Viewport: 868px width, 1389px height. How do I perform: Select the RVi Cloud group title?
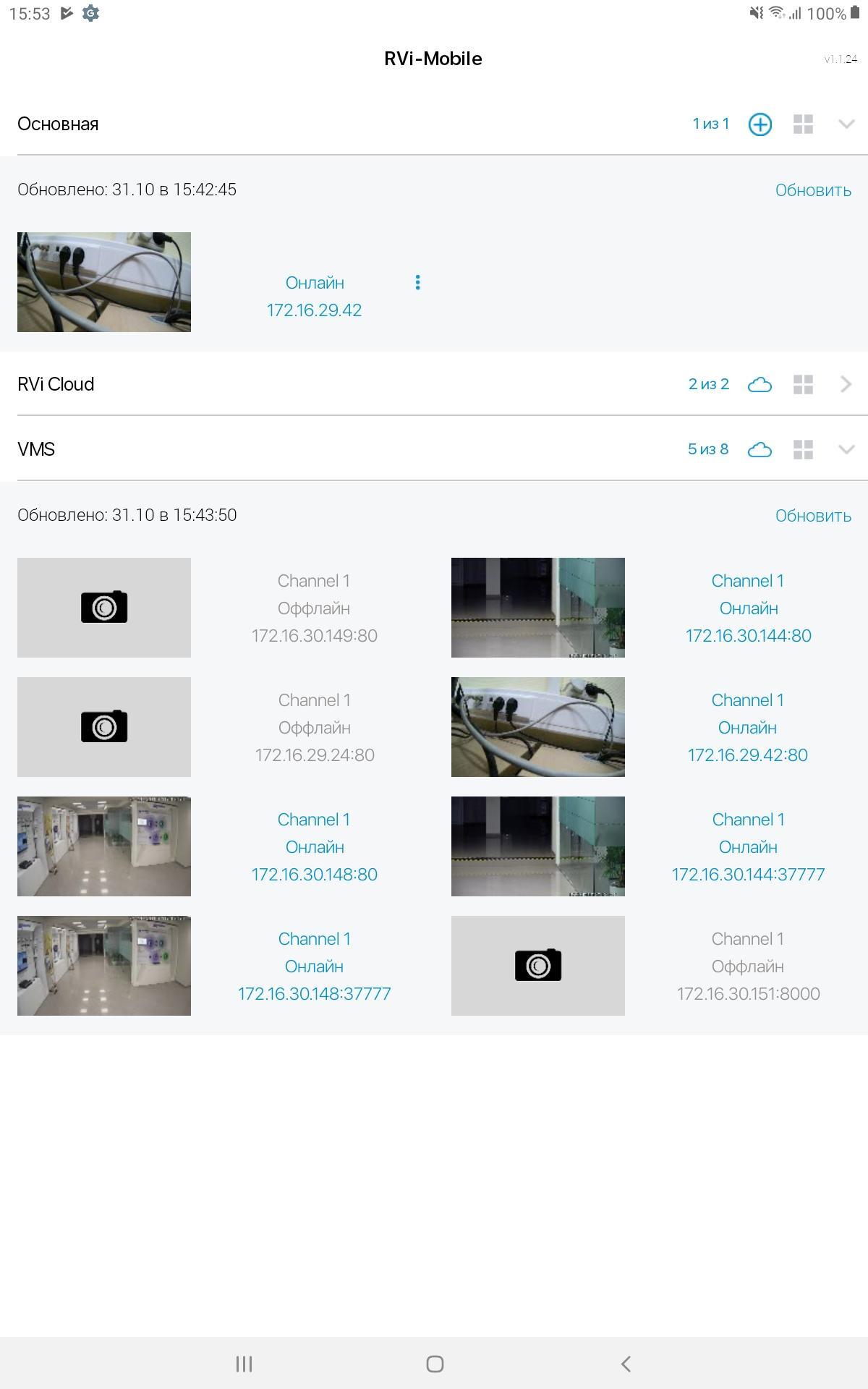[56, 384]
